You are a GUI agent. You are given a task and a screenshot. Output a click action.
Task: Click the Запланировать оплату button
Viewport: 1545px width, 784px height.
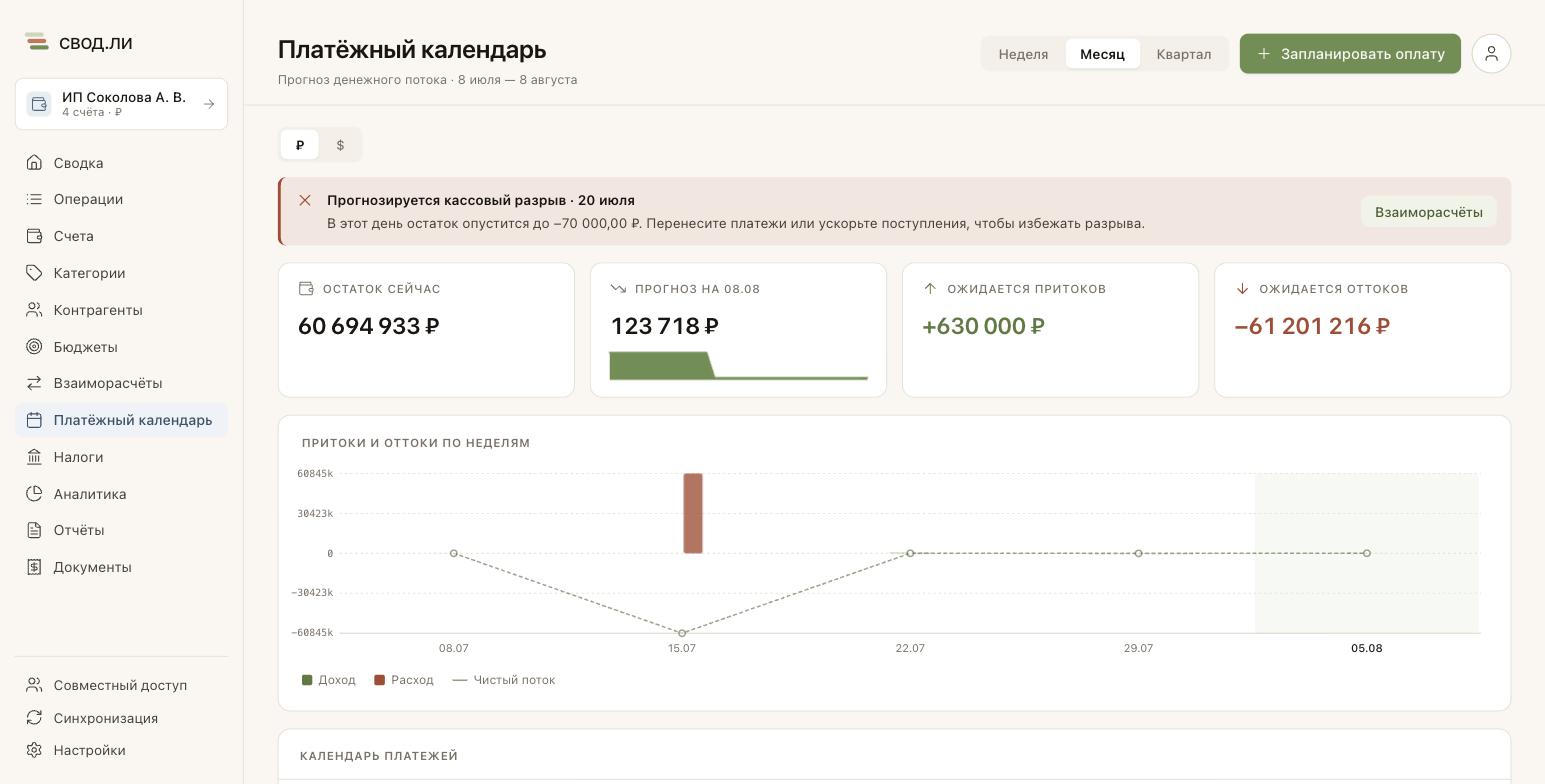1350,54
